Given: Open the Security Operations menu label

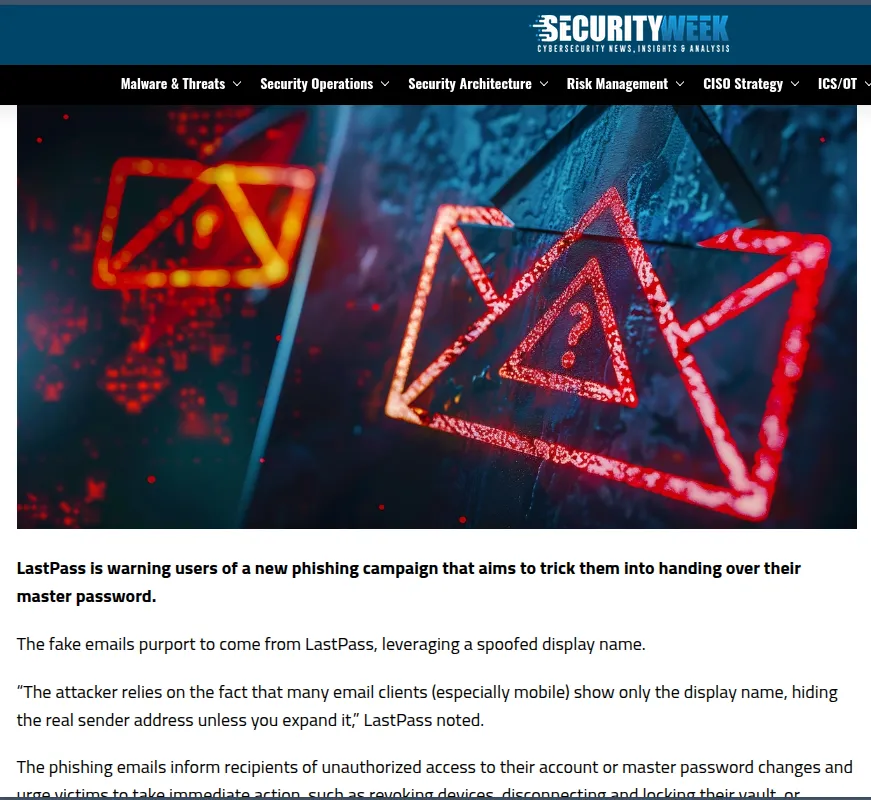Looking at the screenshot, I should point(317,84).
